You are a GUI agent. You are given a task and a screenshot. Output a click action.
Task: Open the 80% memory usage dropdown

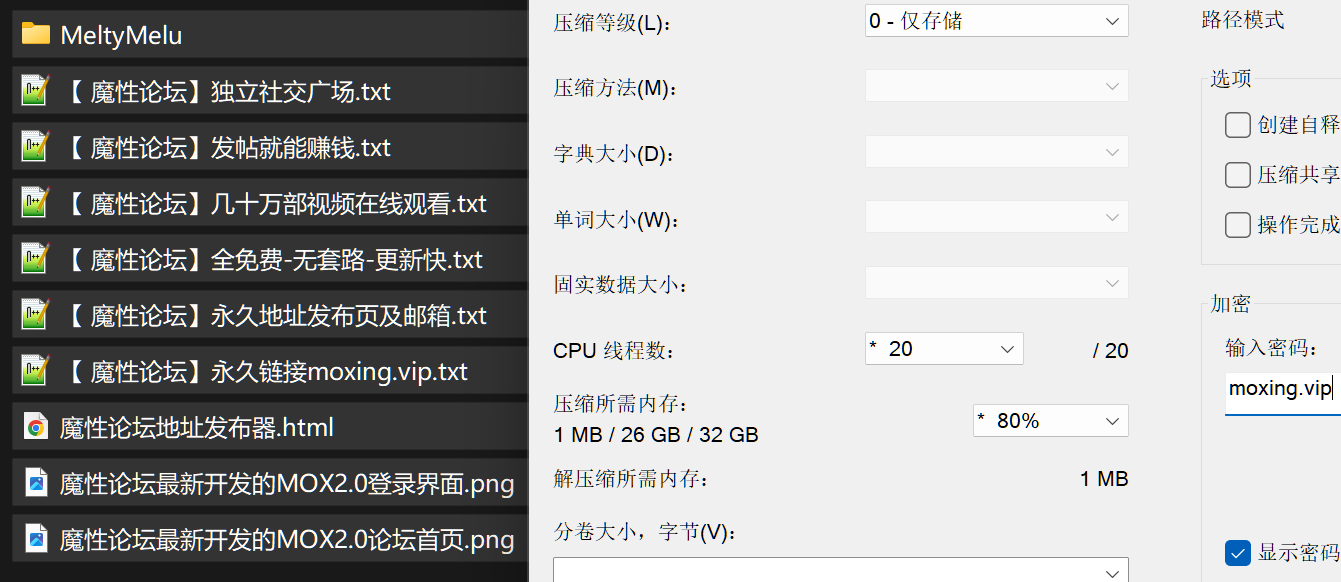pos(1050,420)
